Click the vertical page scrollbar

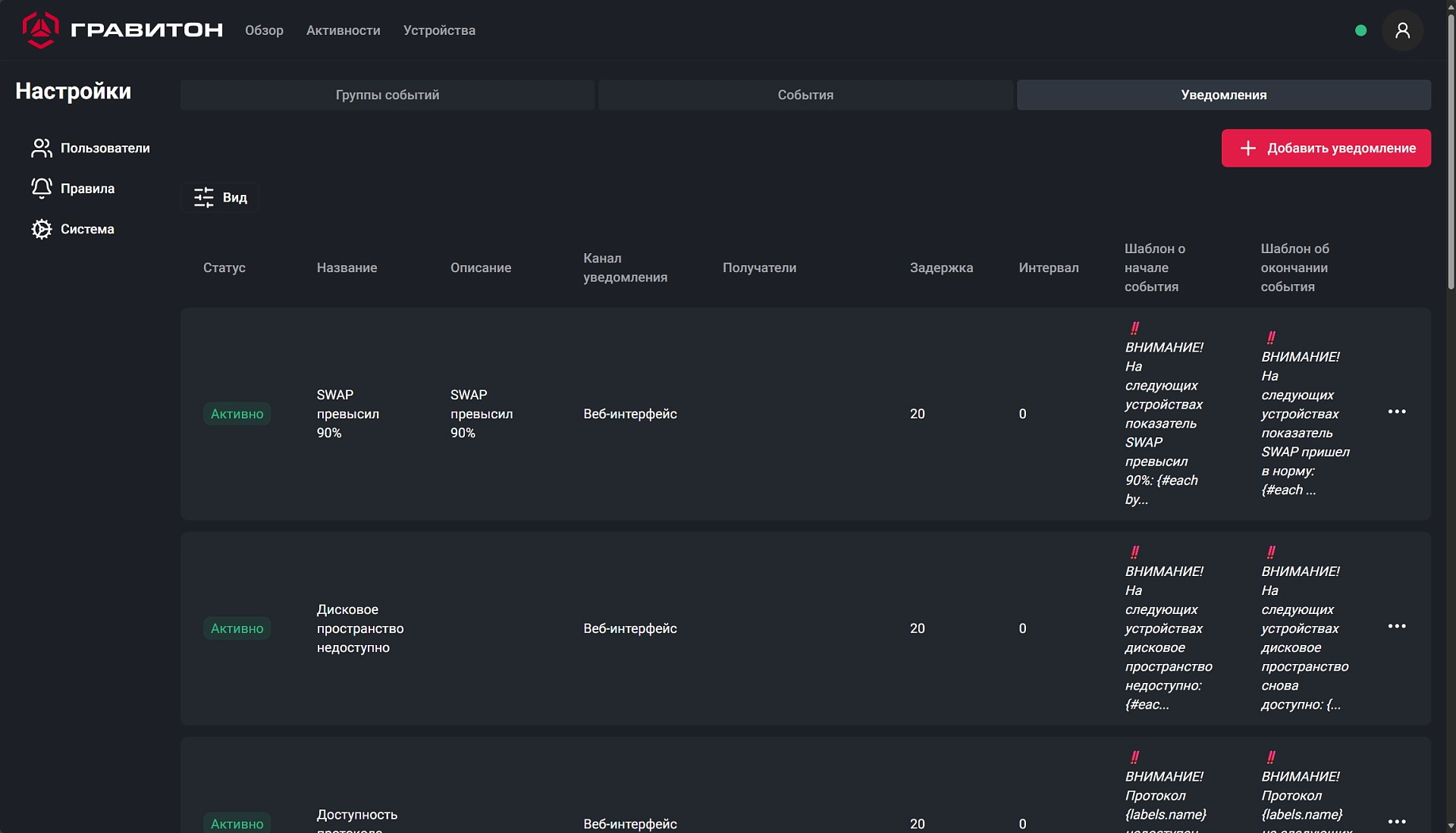click(x=1451, y=152)
